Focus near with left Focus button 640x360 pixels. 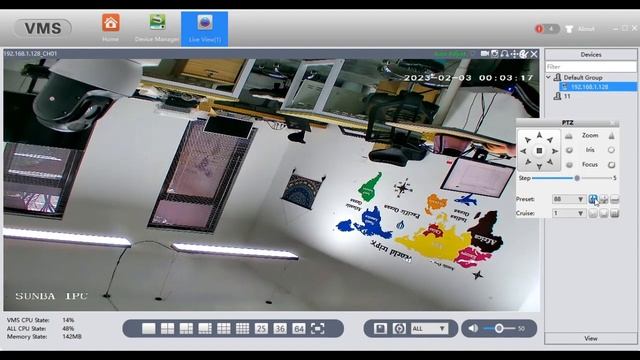pyautogui.click(x=569, y=165)
